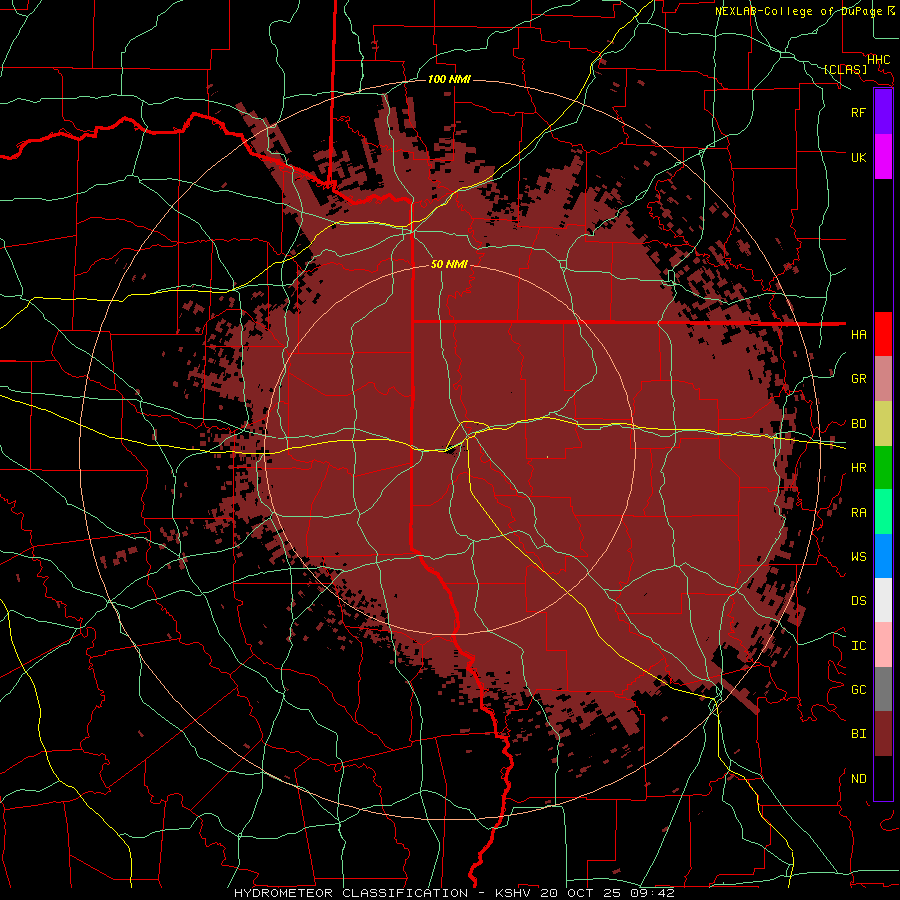
Task: Click the BD yellow legend swatch
Action: pyautogui.click(x=883, y=423)
